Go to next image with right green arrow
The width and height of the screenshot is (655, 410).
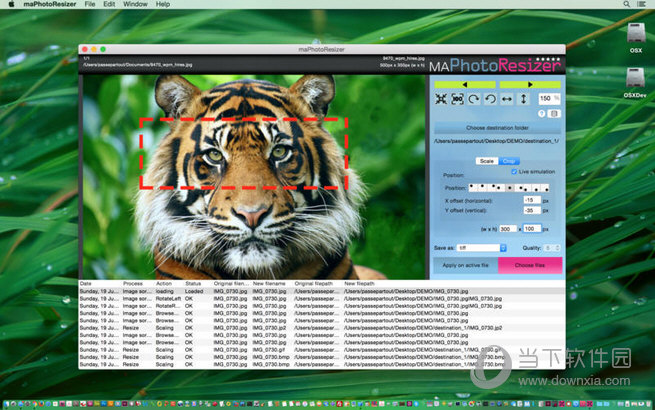(x=529, y=86)
